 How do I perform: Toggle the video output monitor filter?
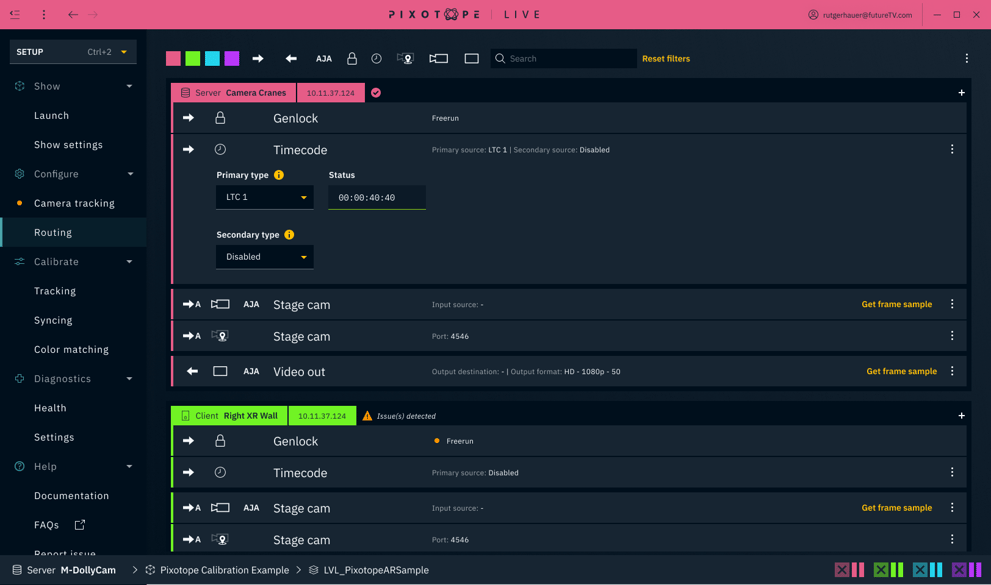coord(471,59)
